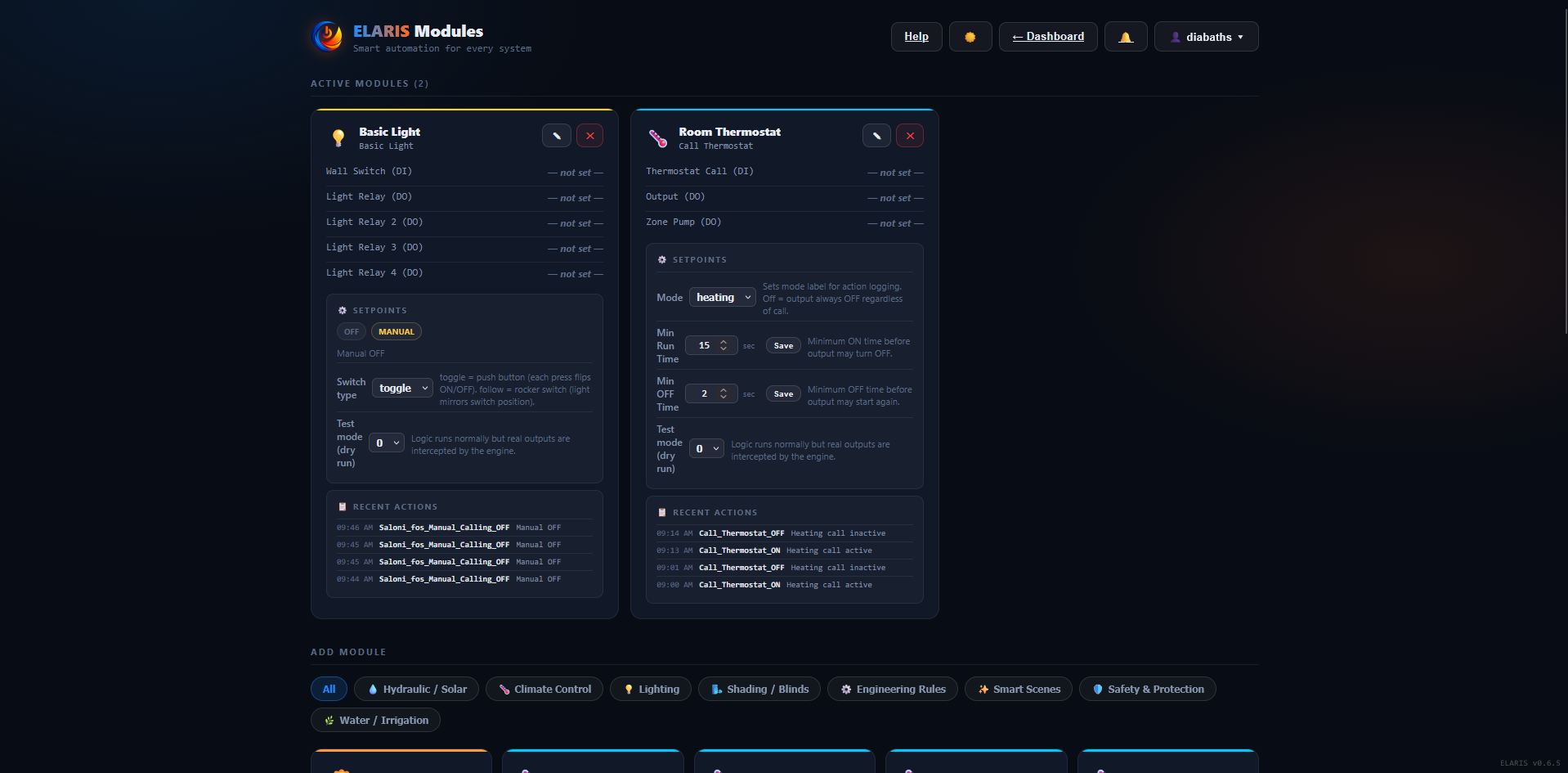The width and height of the screenshot is (1568, 773).
Task: Open the Switch type toggle dropdown
Action: [402, 389]
